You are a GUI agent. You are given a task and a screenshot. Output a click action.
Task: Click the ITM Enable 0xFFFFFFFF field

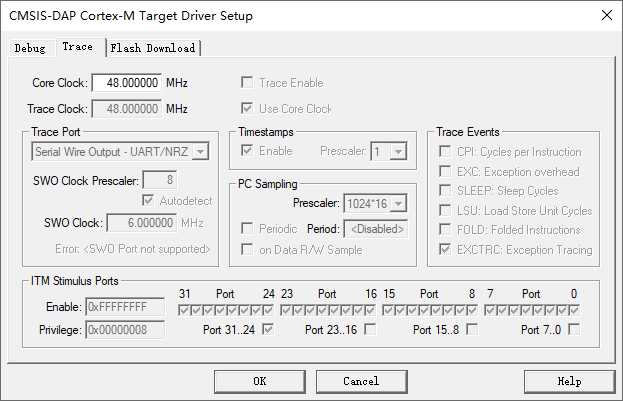coord(125,307)
